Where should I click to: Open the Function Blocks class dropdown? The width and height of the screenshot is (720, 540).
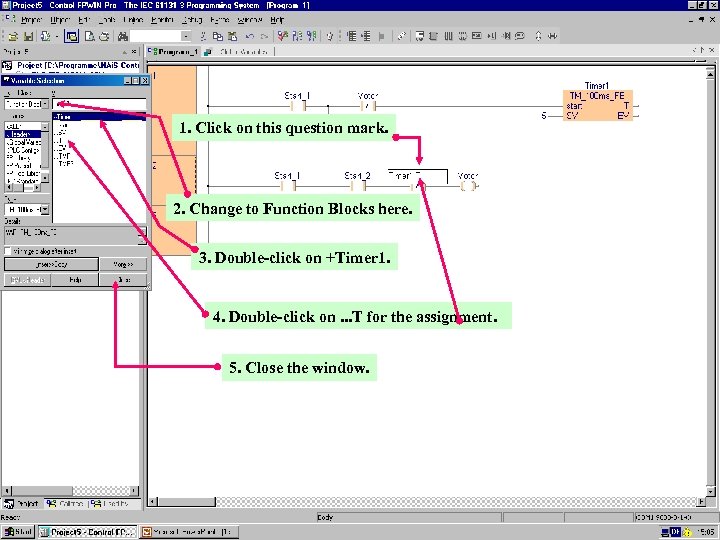(x=45, y=104)
